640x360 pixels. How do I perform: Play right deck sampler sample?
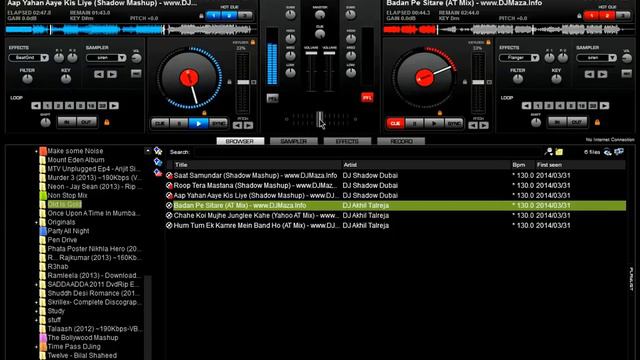click(602, 74)
